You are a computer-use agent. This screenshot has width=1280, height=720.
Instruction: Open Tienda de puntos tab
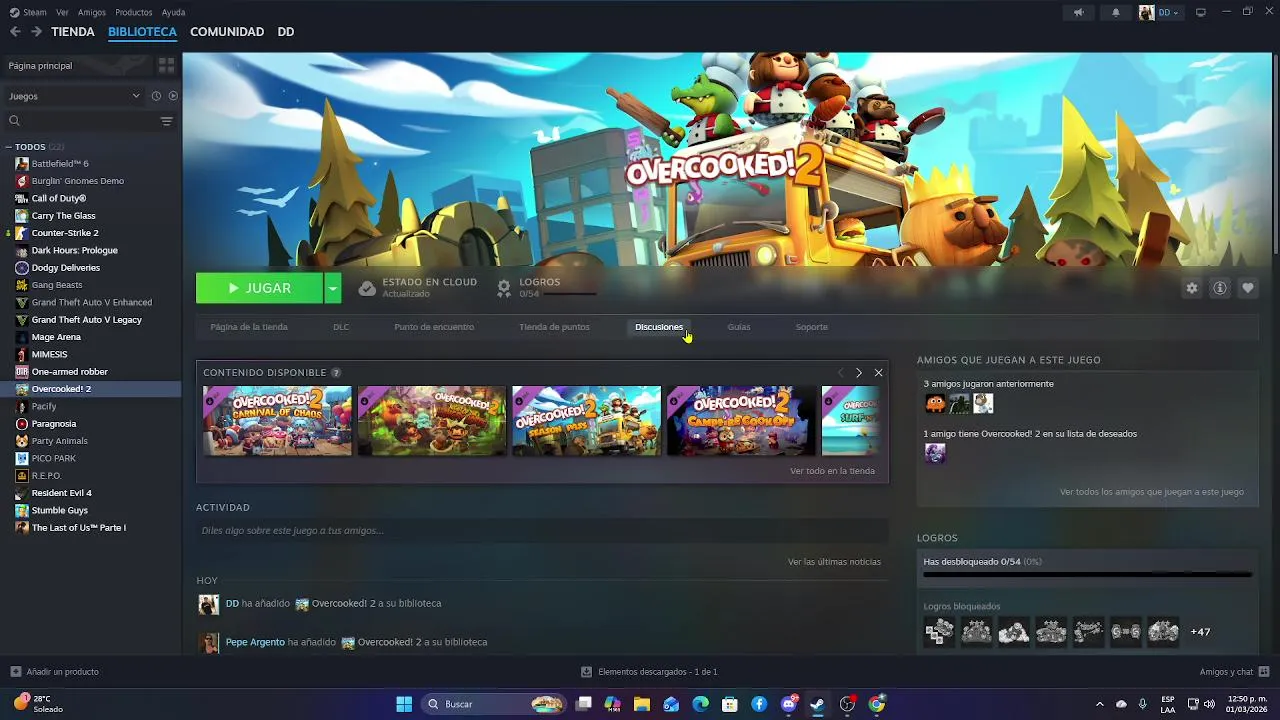(x=554, y=327)
